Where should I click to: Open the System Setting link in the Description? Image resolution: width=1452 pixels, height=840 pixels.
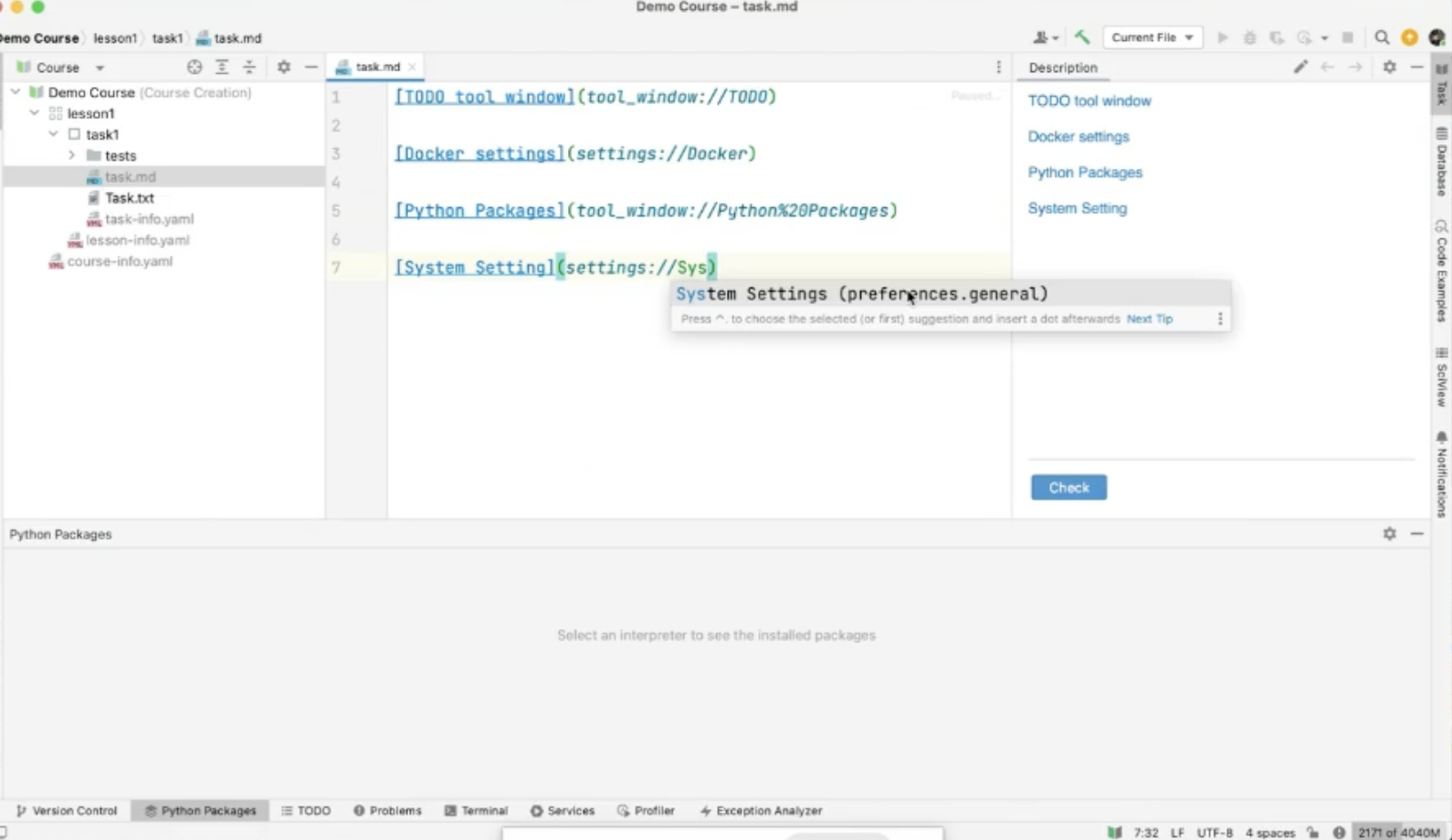point(1078,208)
